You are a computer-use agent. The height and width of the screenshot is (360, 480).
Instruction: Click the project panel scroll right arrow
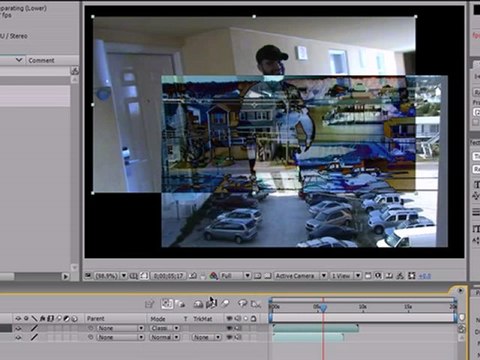click(66, 276)
